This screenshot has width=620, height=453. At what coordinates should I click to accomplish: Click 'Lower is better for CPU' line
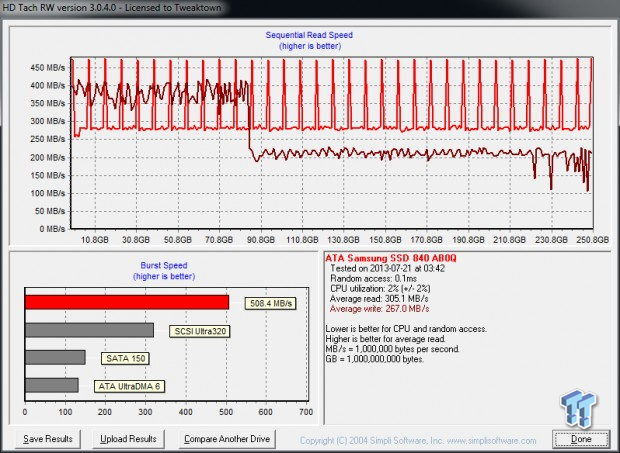pos(406,329)
